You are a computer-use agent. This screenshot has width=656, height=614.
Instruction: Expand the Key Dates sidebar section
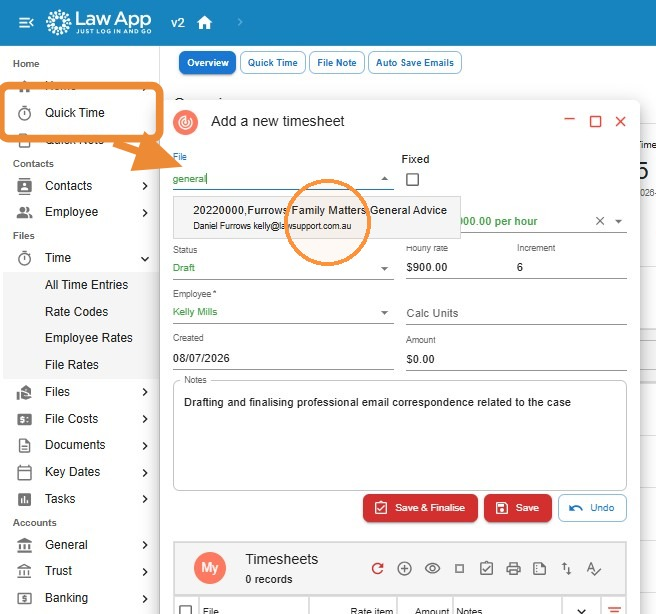[145, 473]
